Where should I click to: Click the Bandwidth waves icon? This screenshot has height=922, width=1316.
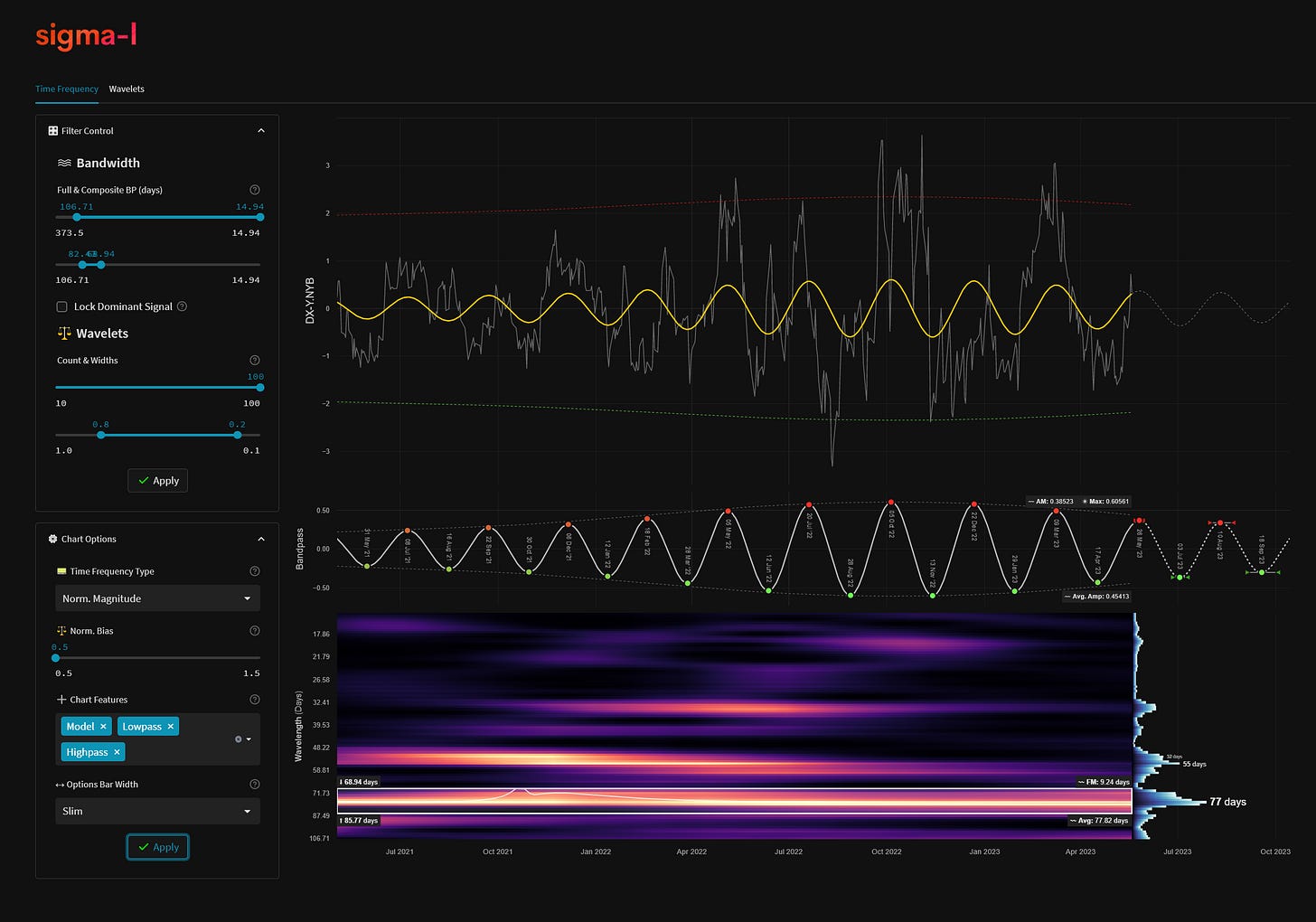64,164
